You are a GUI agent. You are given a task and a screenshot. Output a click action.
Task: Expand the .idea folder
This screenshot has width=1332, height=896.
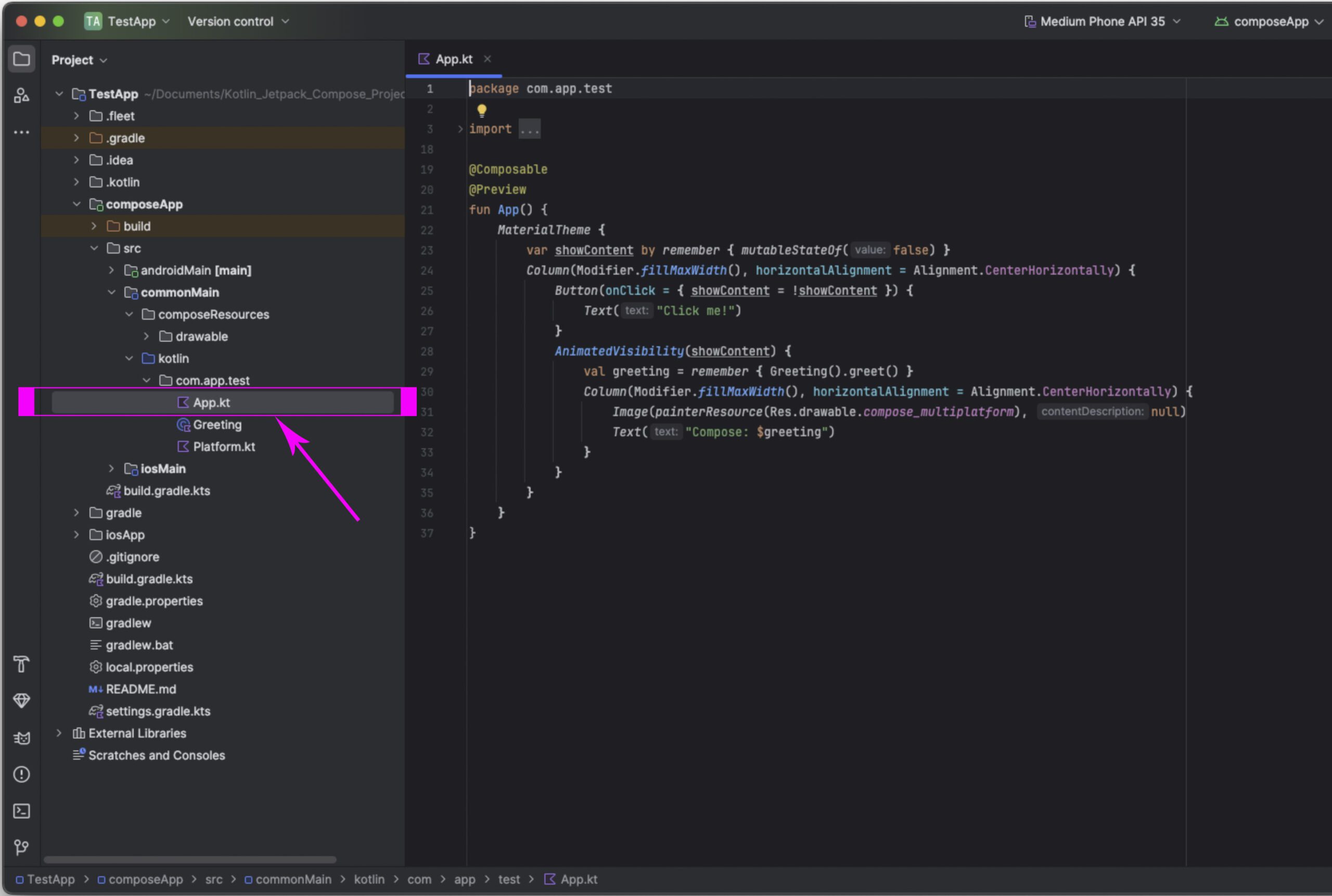pos(76,160)
